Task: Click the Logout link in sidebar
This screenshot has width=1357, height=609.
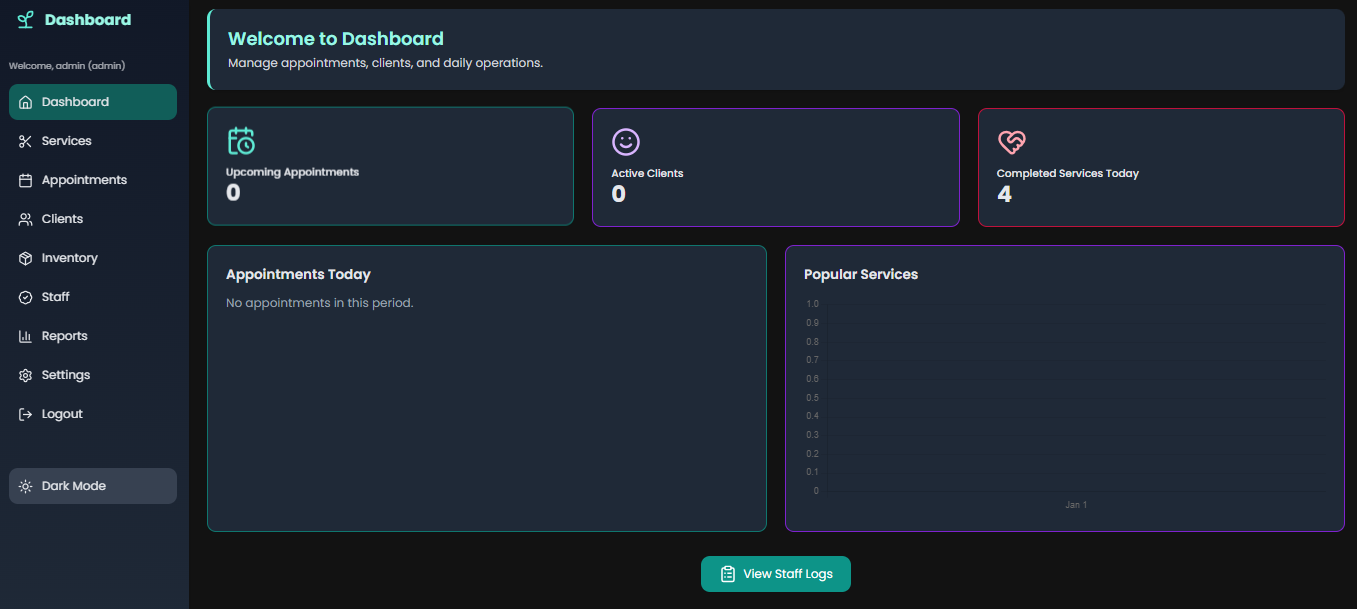Action: [x=62, y=414]
